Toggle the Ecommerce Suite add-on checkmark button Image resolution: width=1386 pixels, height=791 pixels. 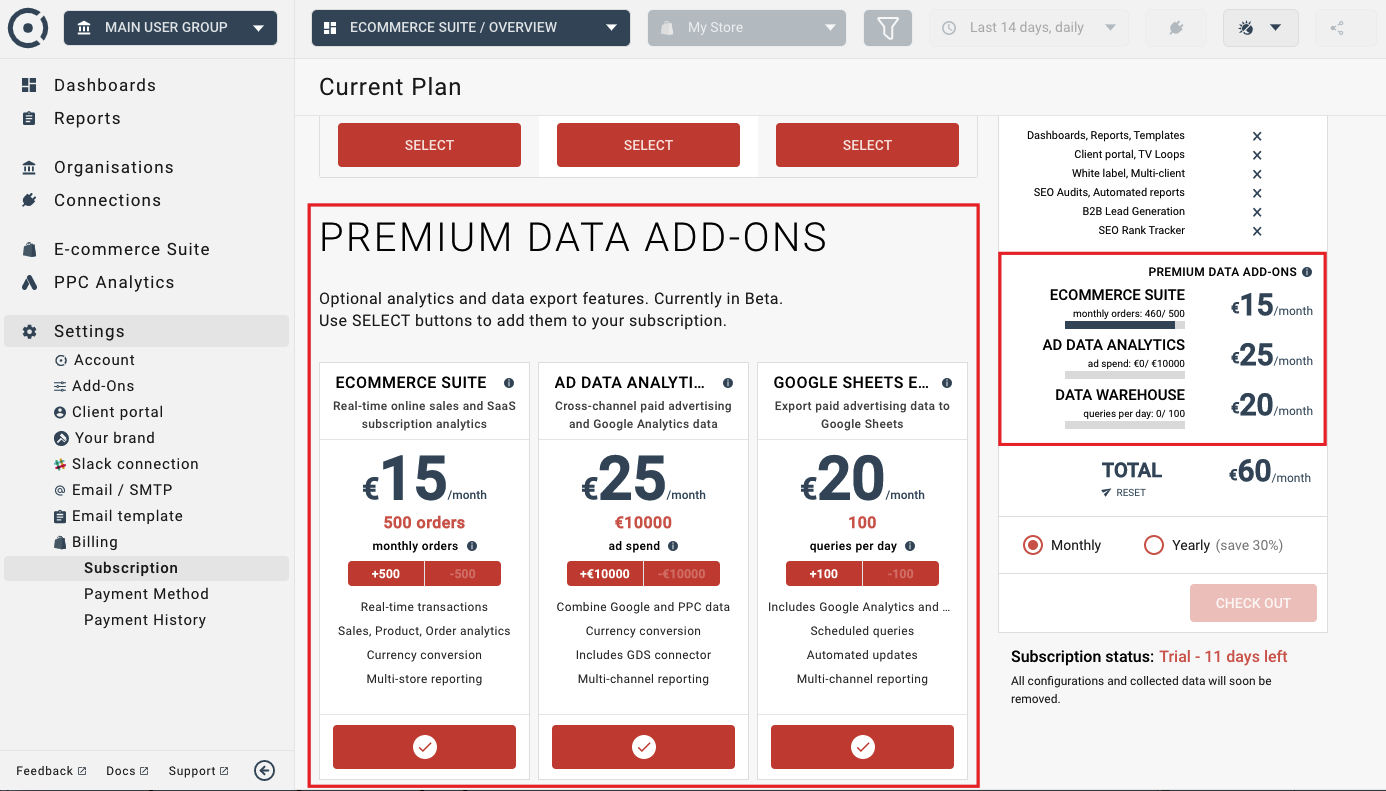424,747
